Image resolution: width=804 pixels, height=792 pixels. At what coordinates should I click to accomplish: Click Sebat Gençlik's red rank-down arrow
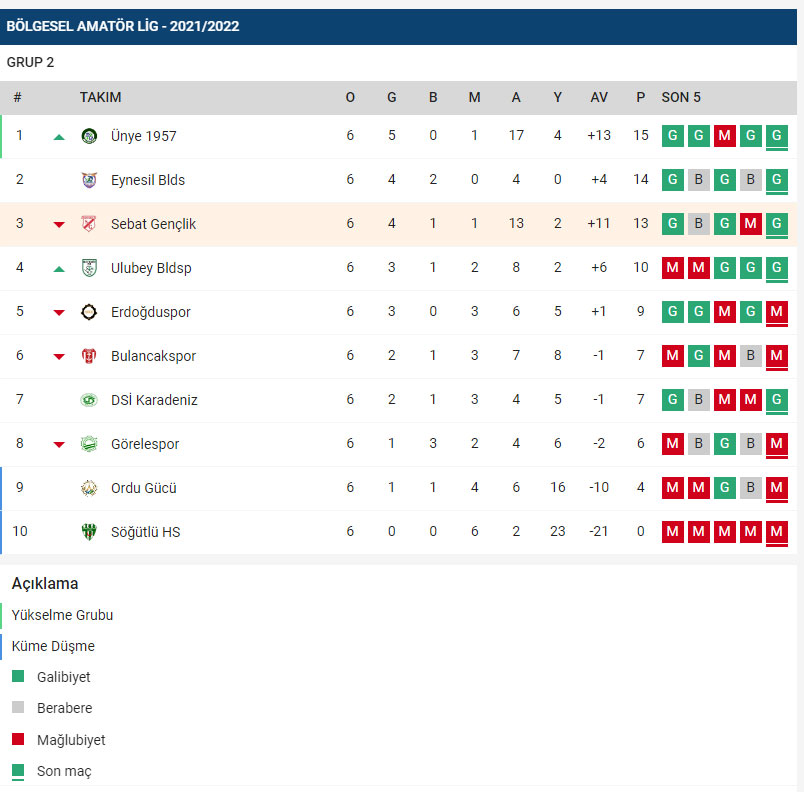pos(59,225)
